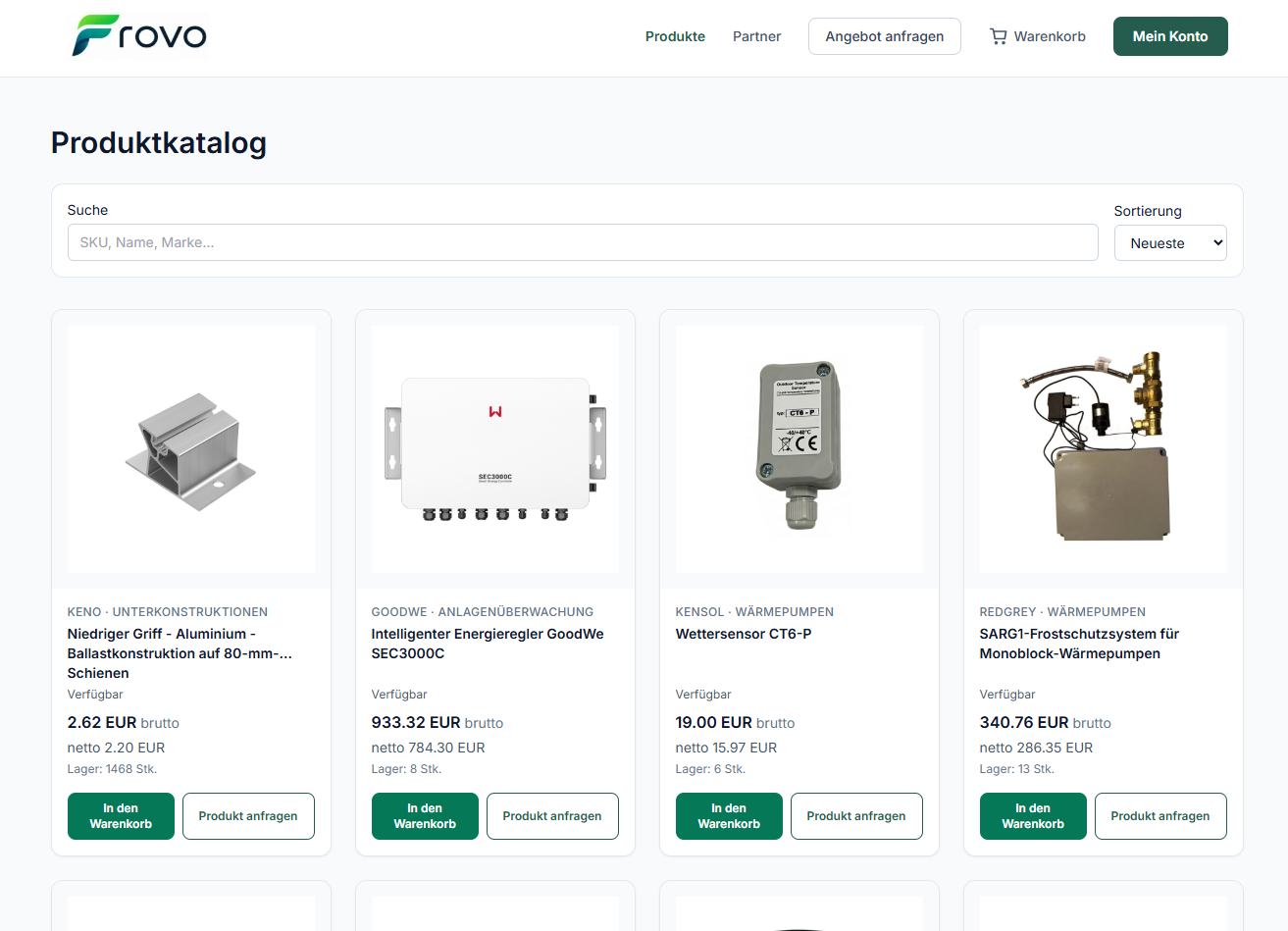Open Mein Konto account page

1170,36
